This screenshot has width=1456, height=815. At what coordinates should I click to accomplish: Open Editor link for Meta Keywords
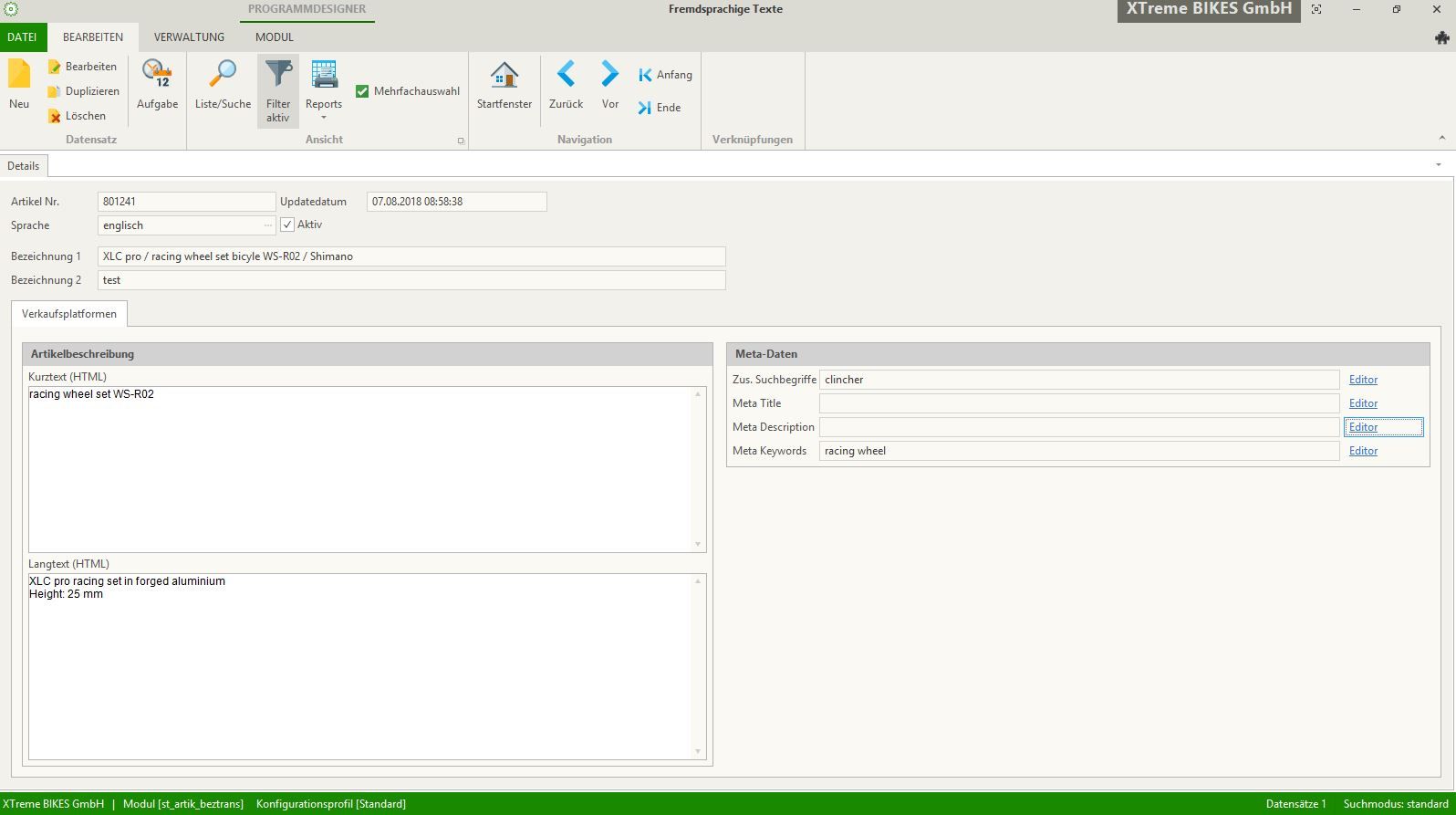click(x=1363, y=451)
